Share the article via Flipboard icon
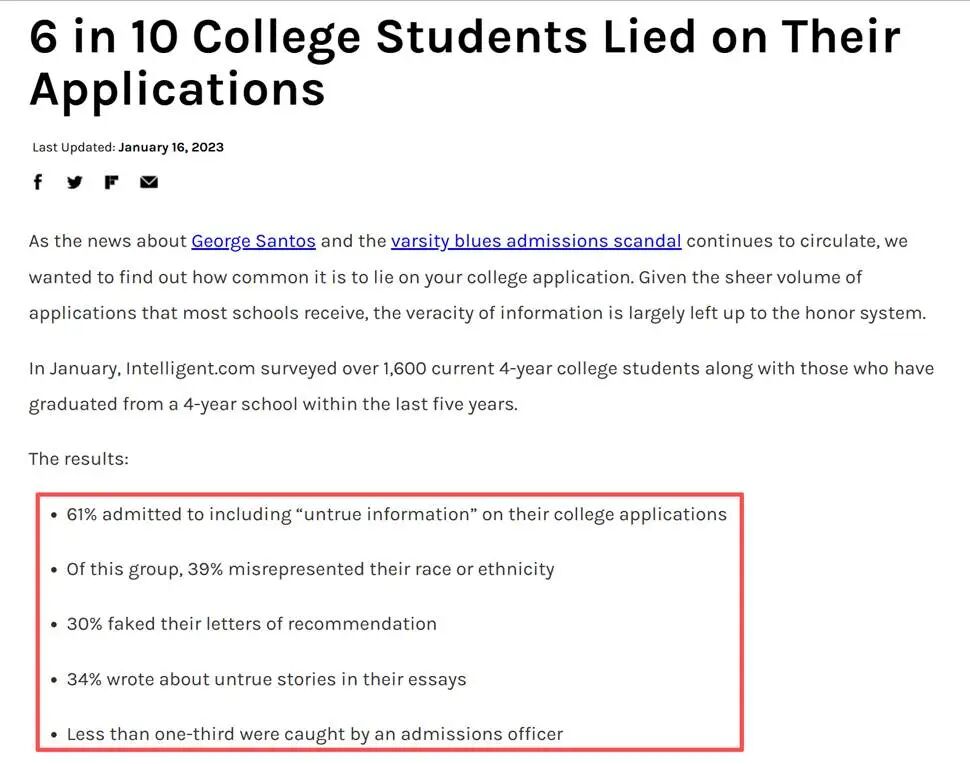 112,182
